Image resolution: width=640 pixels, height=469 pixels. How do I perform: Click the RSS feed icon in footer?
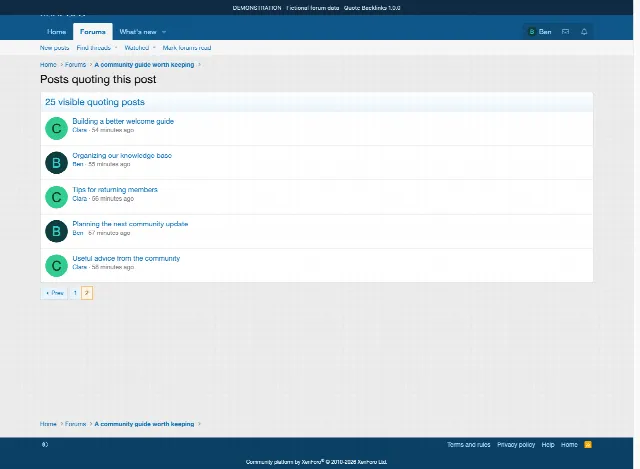(588, 445)
